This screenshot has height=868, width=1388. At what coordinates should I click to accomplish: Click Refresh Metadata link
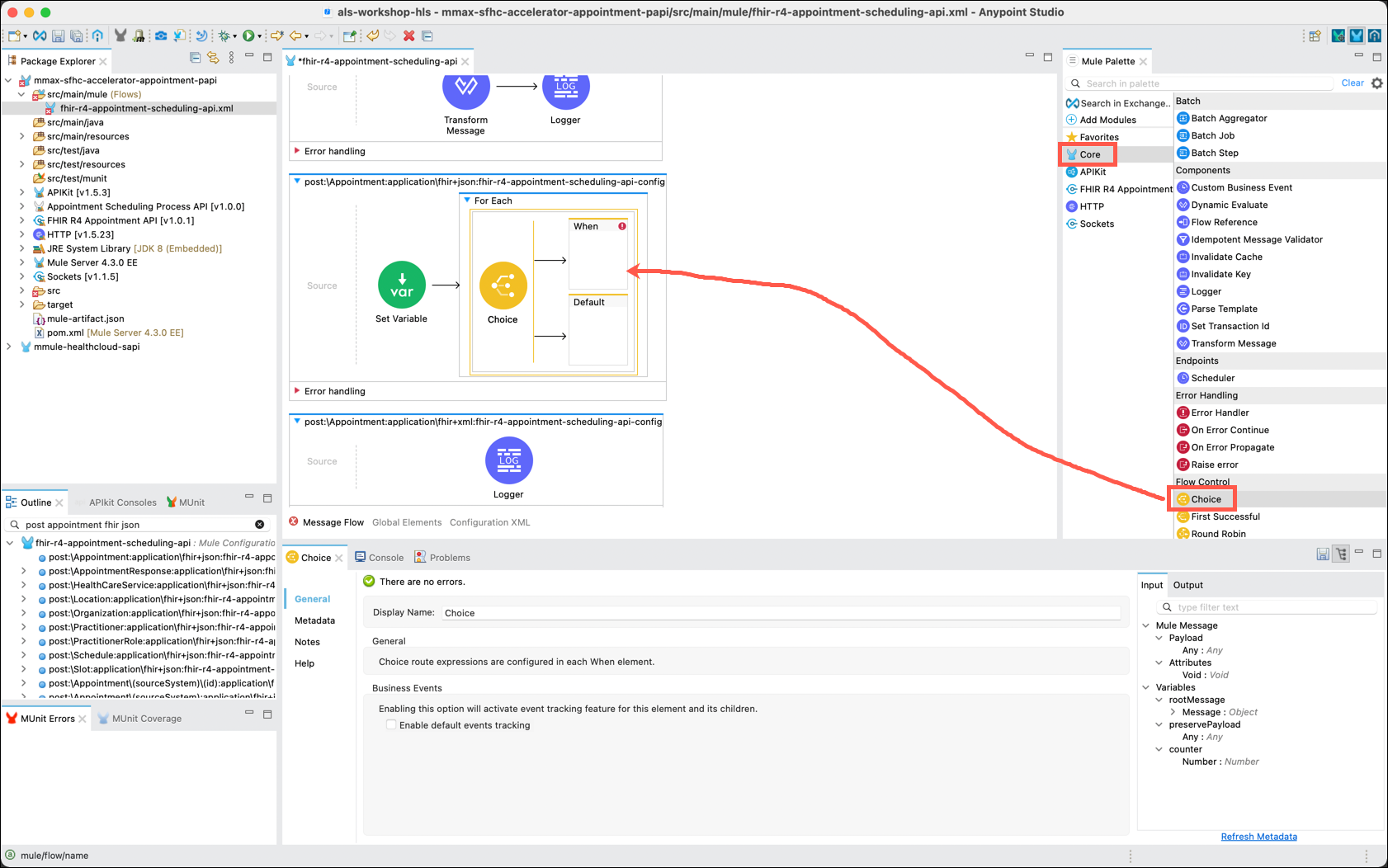tap(1258, 837)
